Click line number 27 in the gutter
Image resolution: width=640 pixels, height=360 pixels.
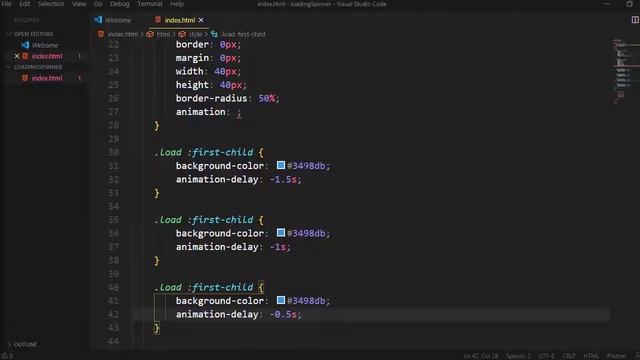pyautogui.click(x=113, y=112)
